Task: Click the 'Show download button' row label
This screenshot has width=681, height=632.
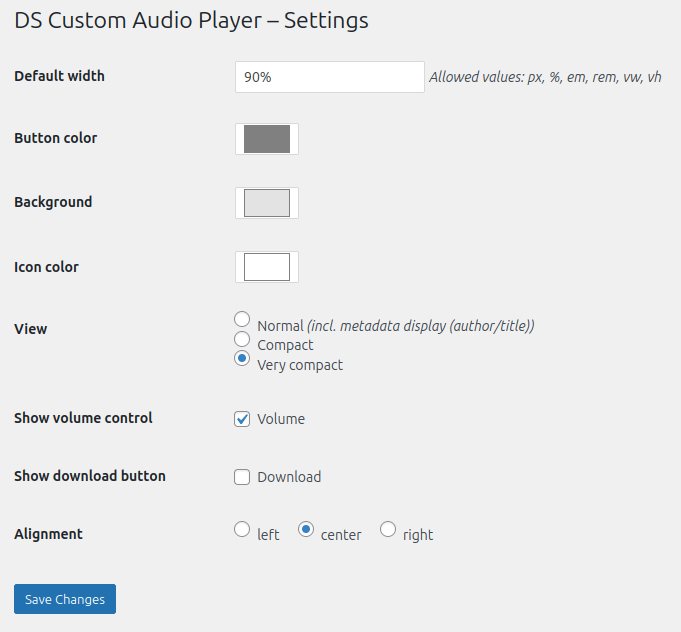Action: [89, 476]
